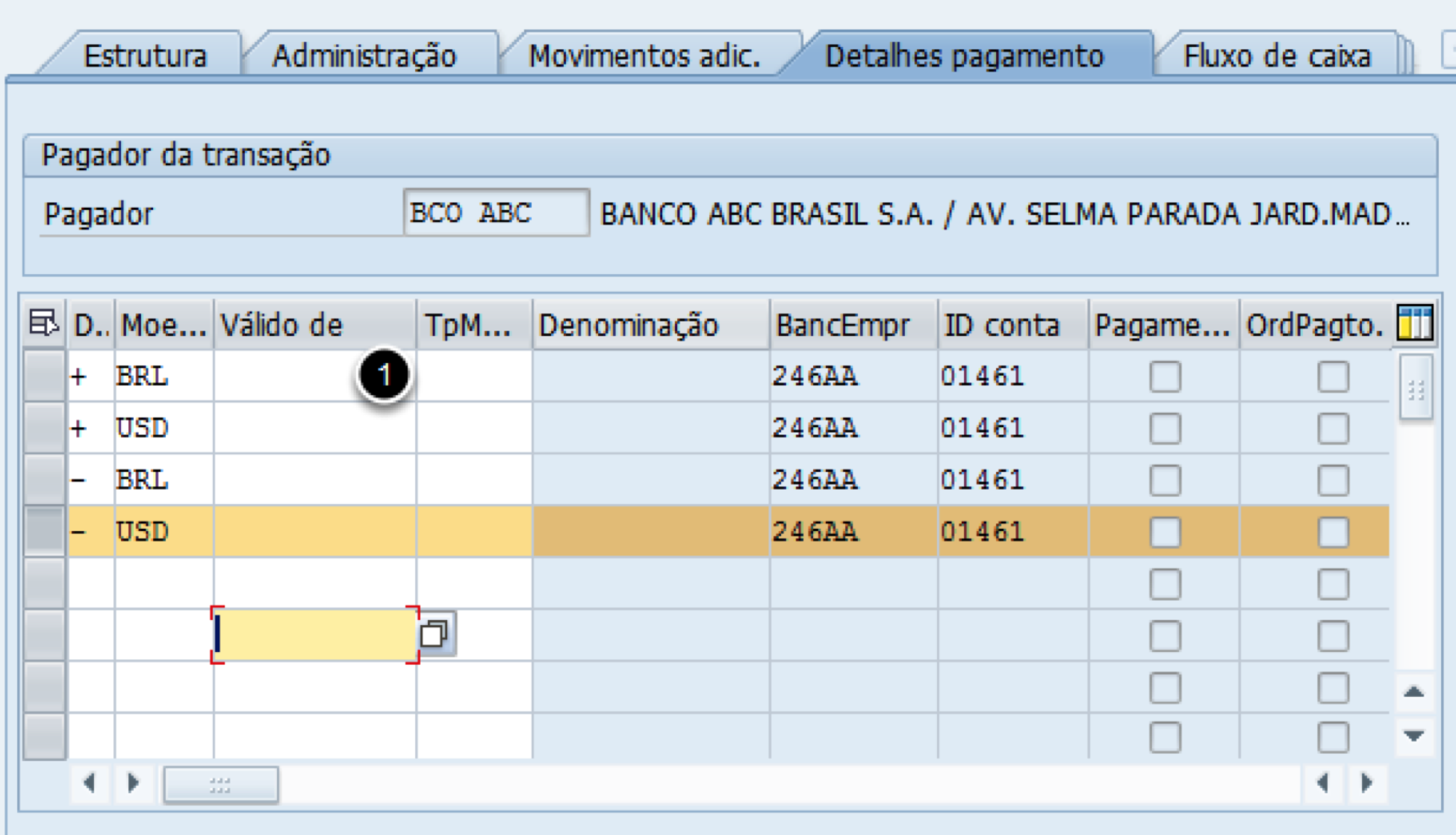Select the highlighted USD row using its row selector
The height and width of the screenshot is (835, 1456).
(44, 532)
